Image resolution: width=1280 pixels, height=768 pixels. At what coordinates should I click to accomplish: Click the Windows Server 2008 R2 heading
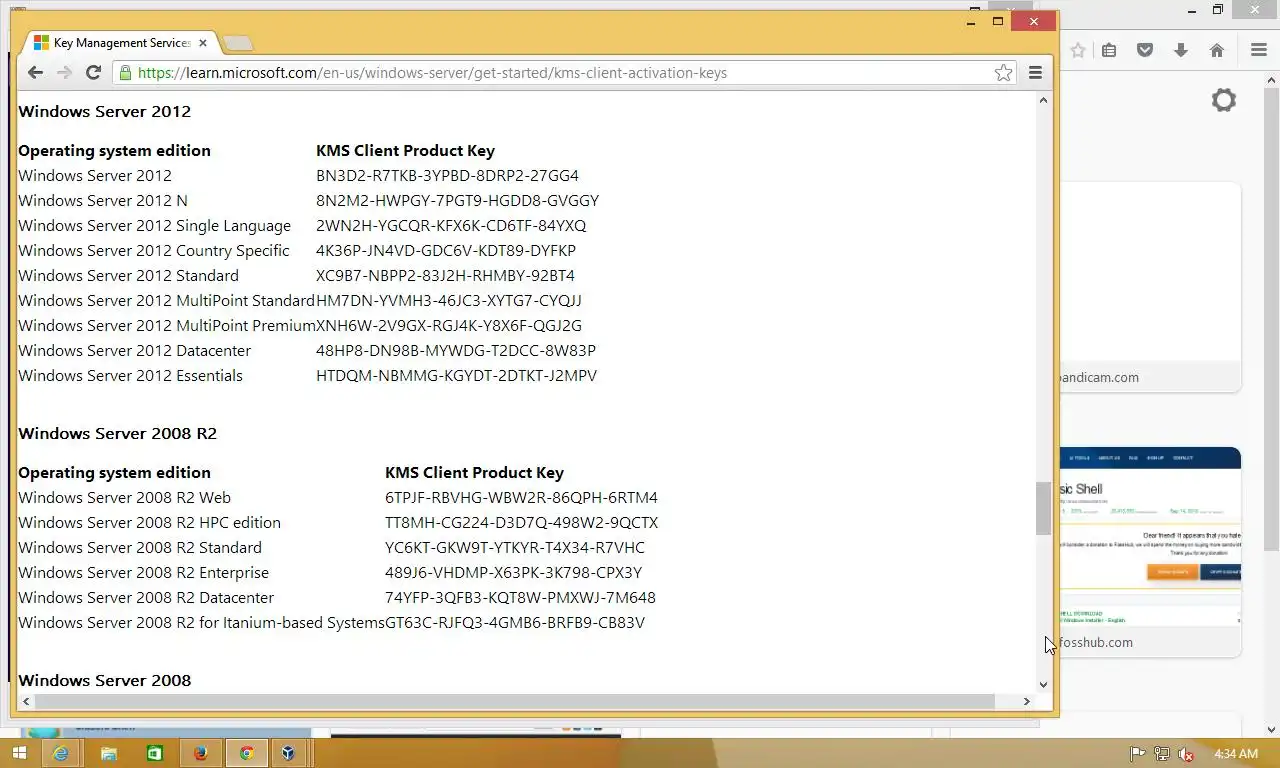117,433
